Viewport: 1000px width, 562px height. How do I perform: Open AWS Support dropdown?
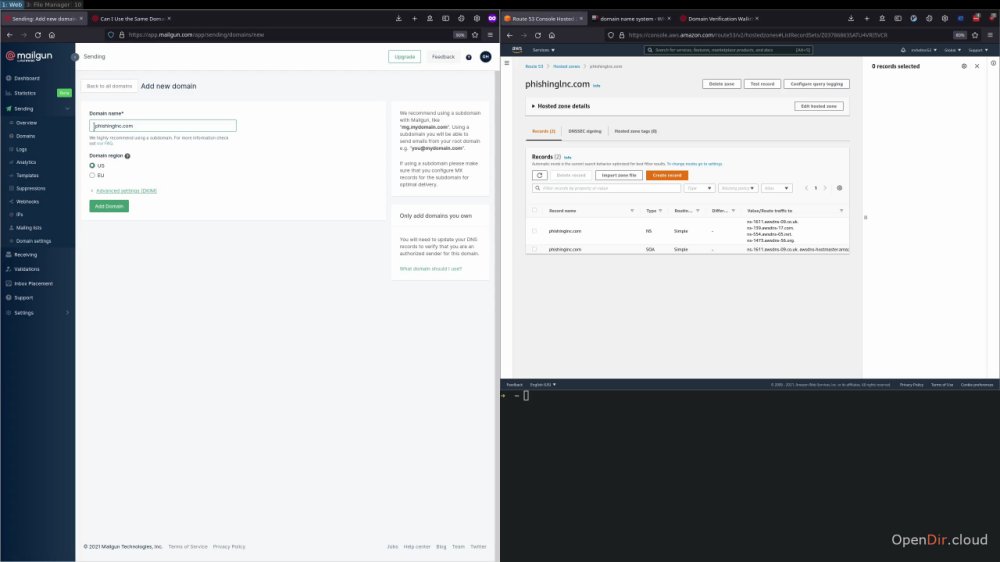click(978, 50)
